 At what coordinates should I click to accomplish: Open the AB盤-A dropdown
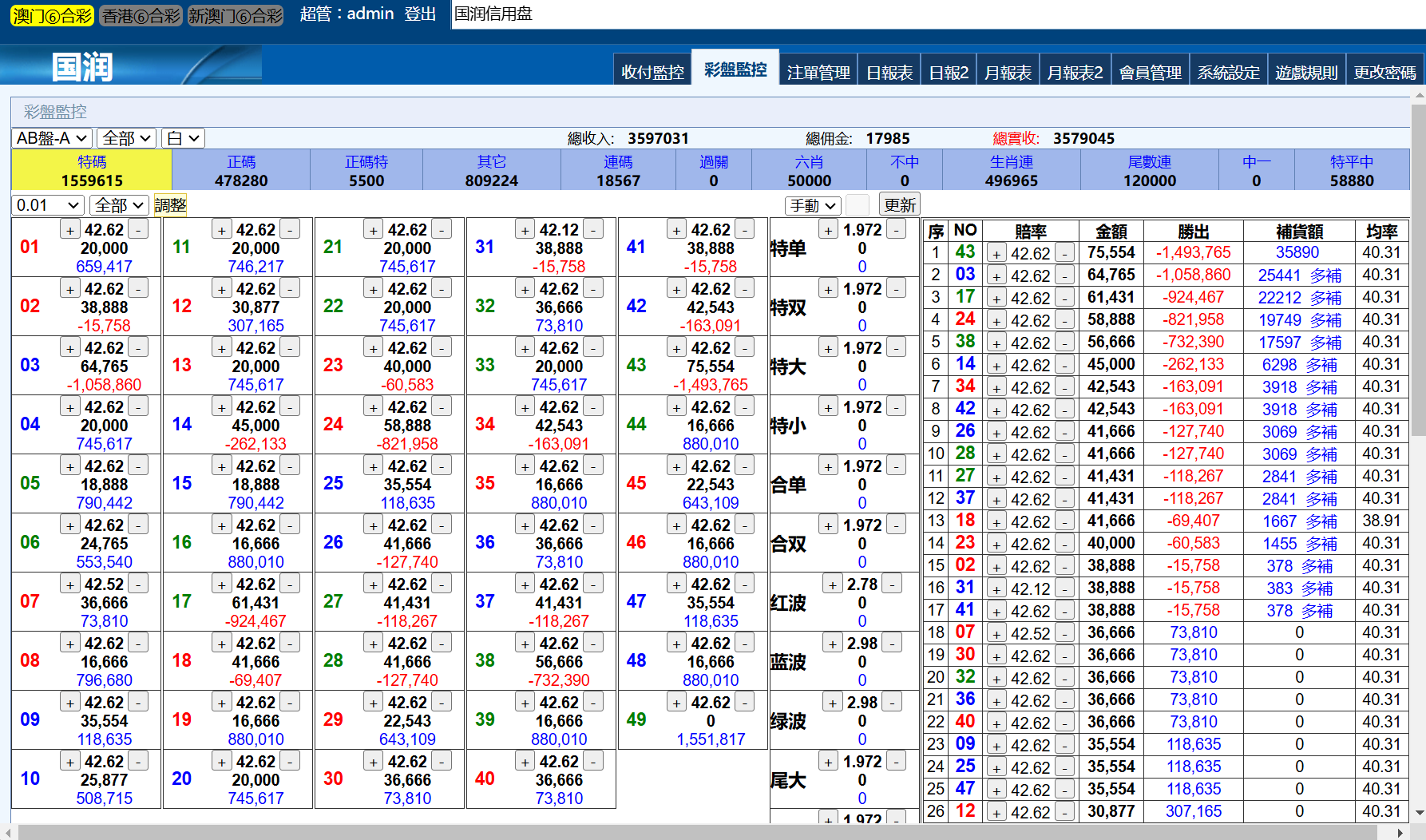coord(51,138)
